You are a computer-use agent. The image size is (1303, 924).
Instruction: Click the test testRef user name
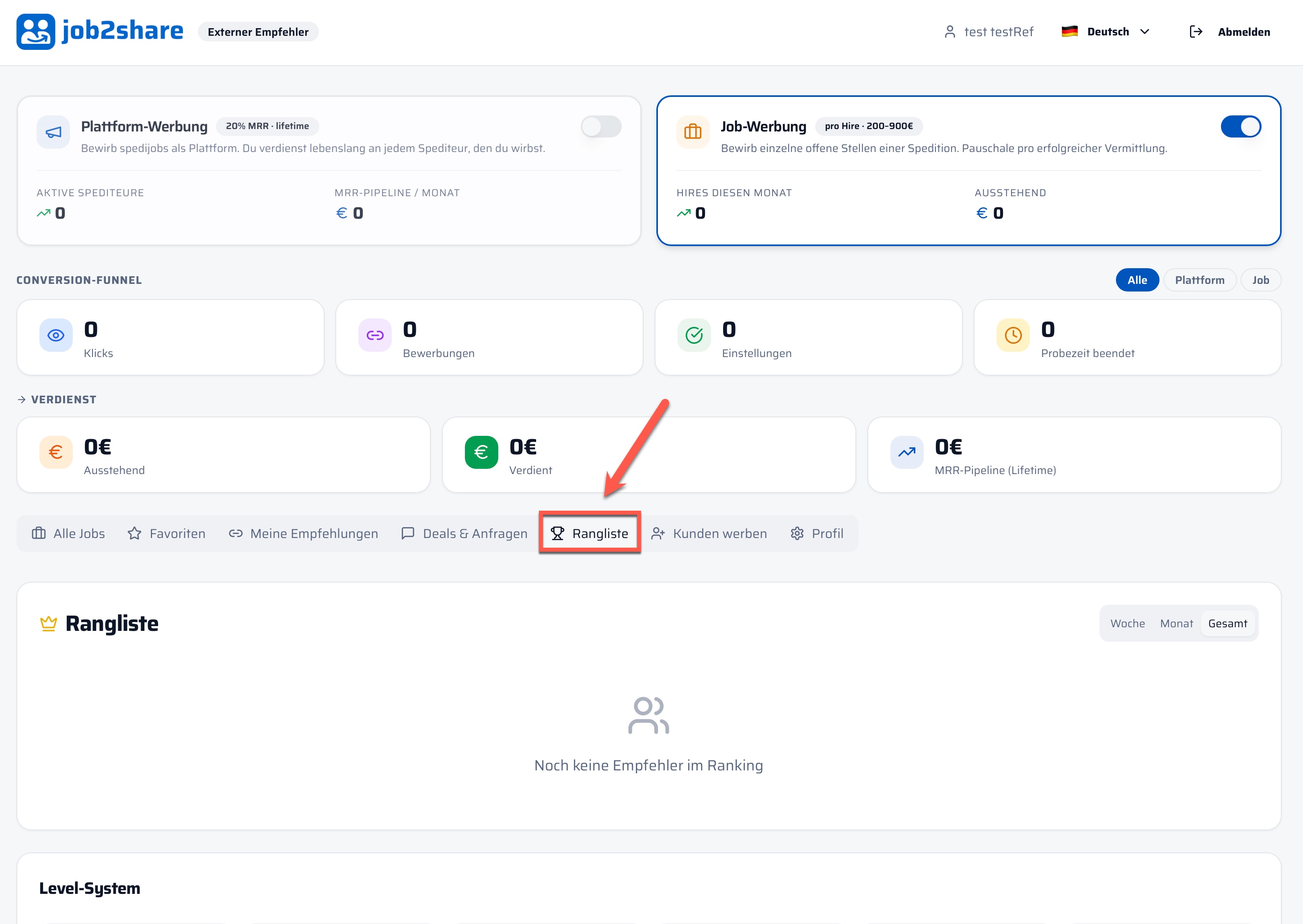click(x=999, y=32)
